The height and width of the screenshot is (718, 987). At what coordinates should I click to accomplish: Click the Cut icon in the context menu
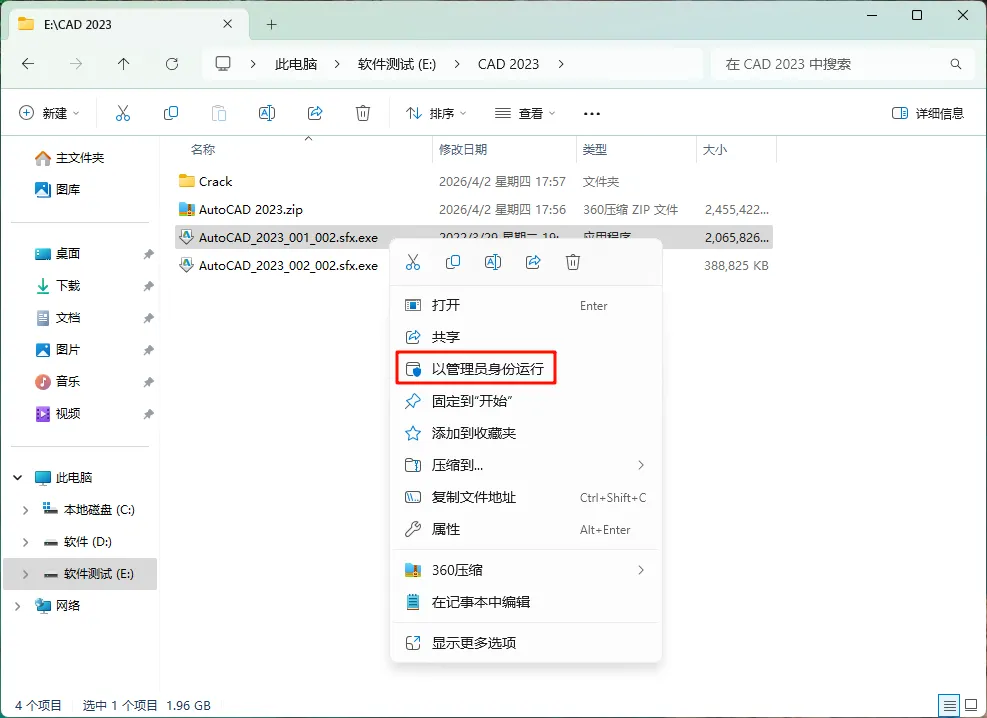[x=413, y=262]
